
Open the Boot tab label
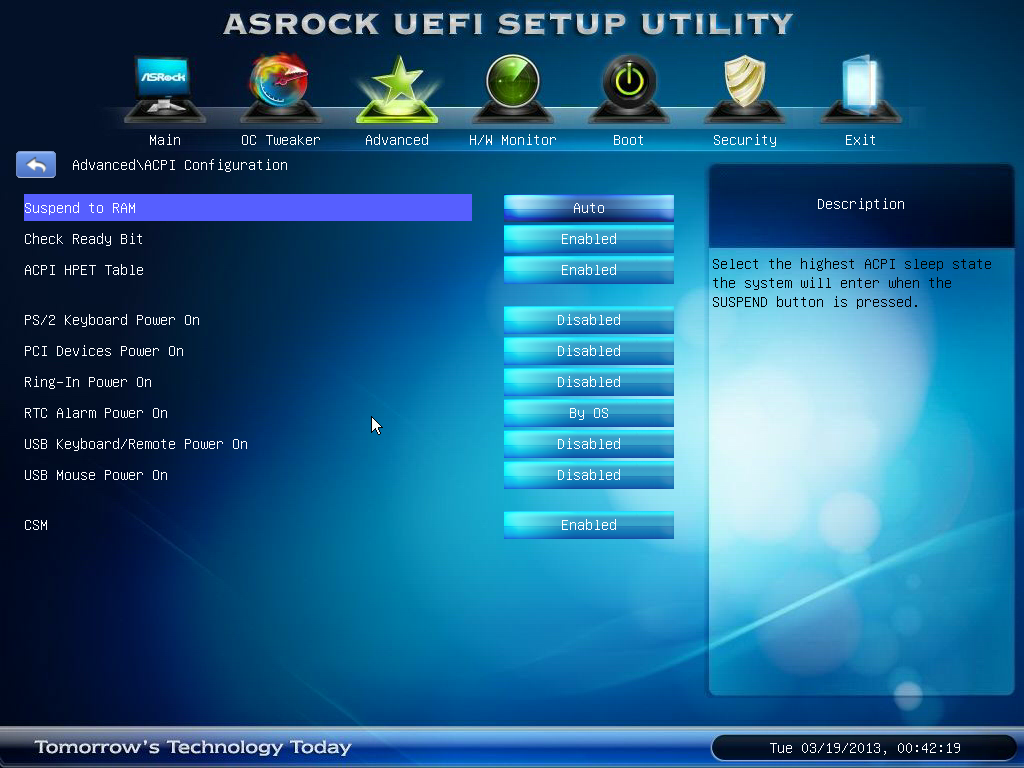[x=628, y=140]
